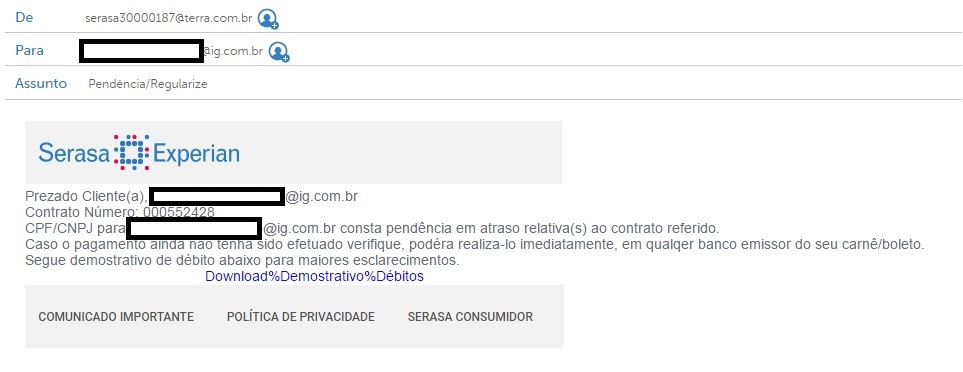
Task: Click add-contact icon next to recipient ig.com.br address
Action: pos(279,52)
